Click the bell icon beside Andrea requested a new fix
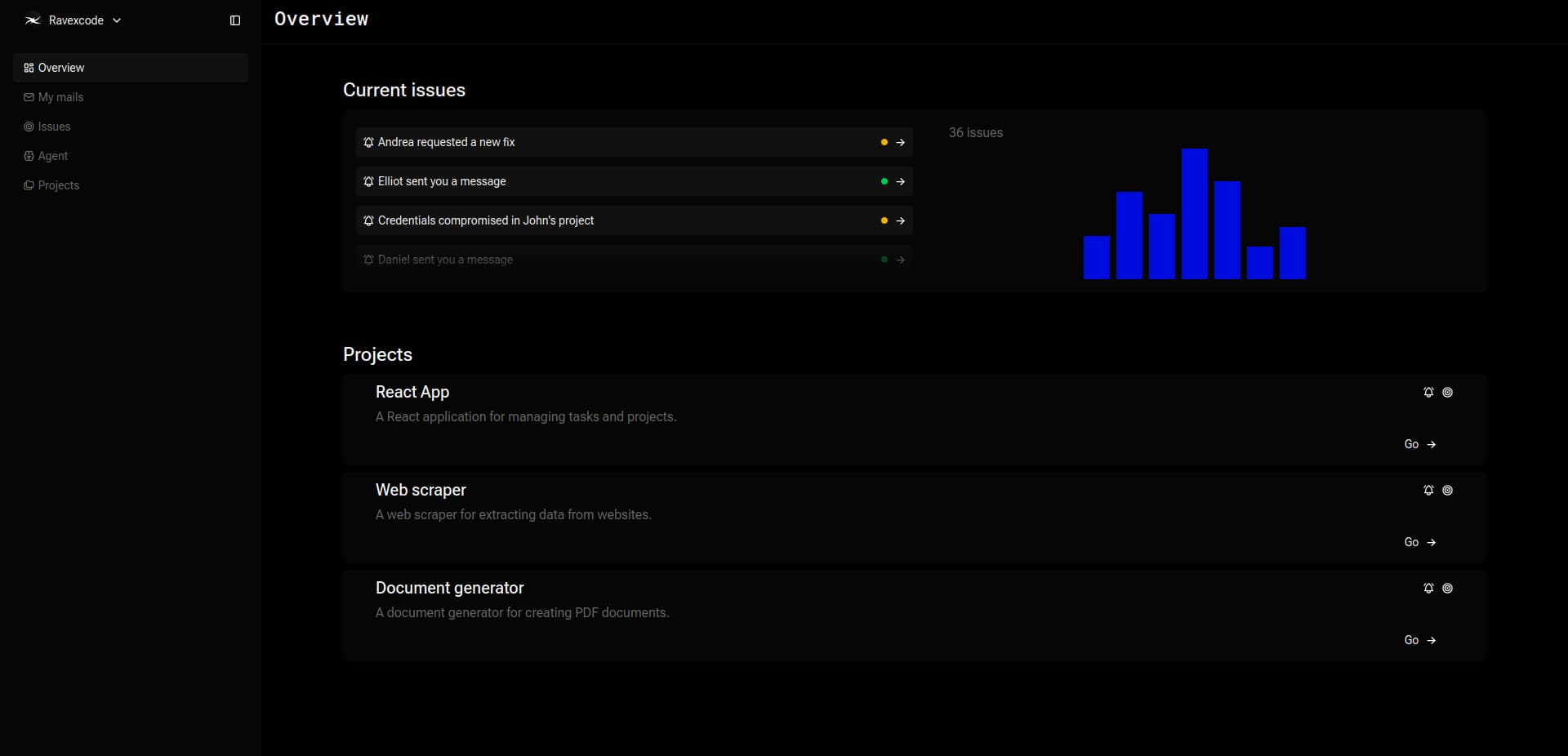This screenshot has width=1568, height=756. pyautogui.click(x=368, y=142)
